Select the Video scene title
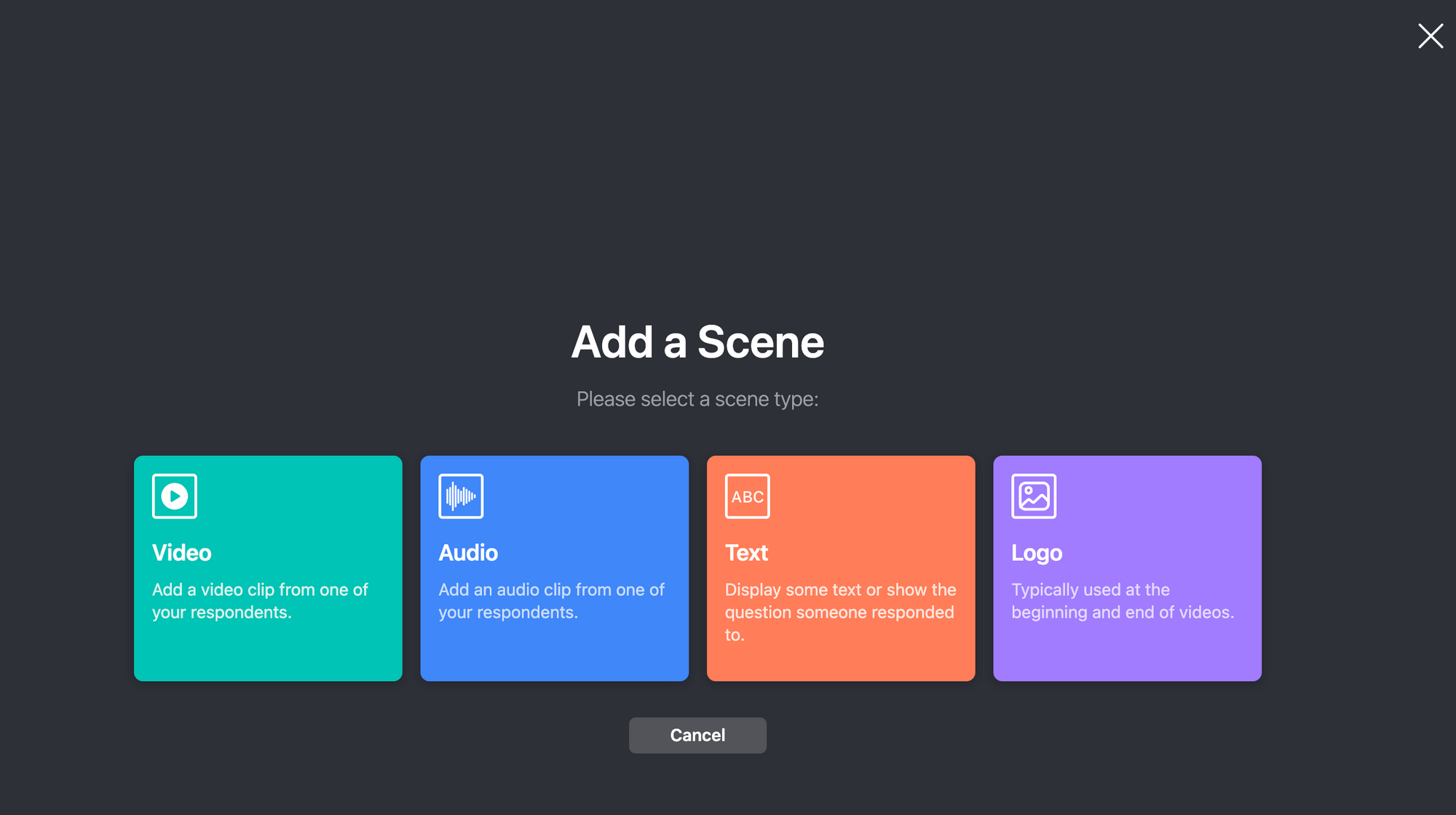This screenshot has width=1456, height=815. click(181, 553)
